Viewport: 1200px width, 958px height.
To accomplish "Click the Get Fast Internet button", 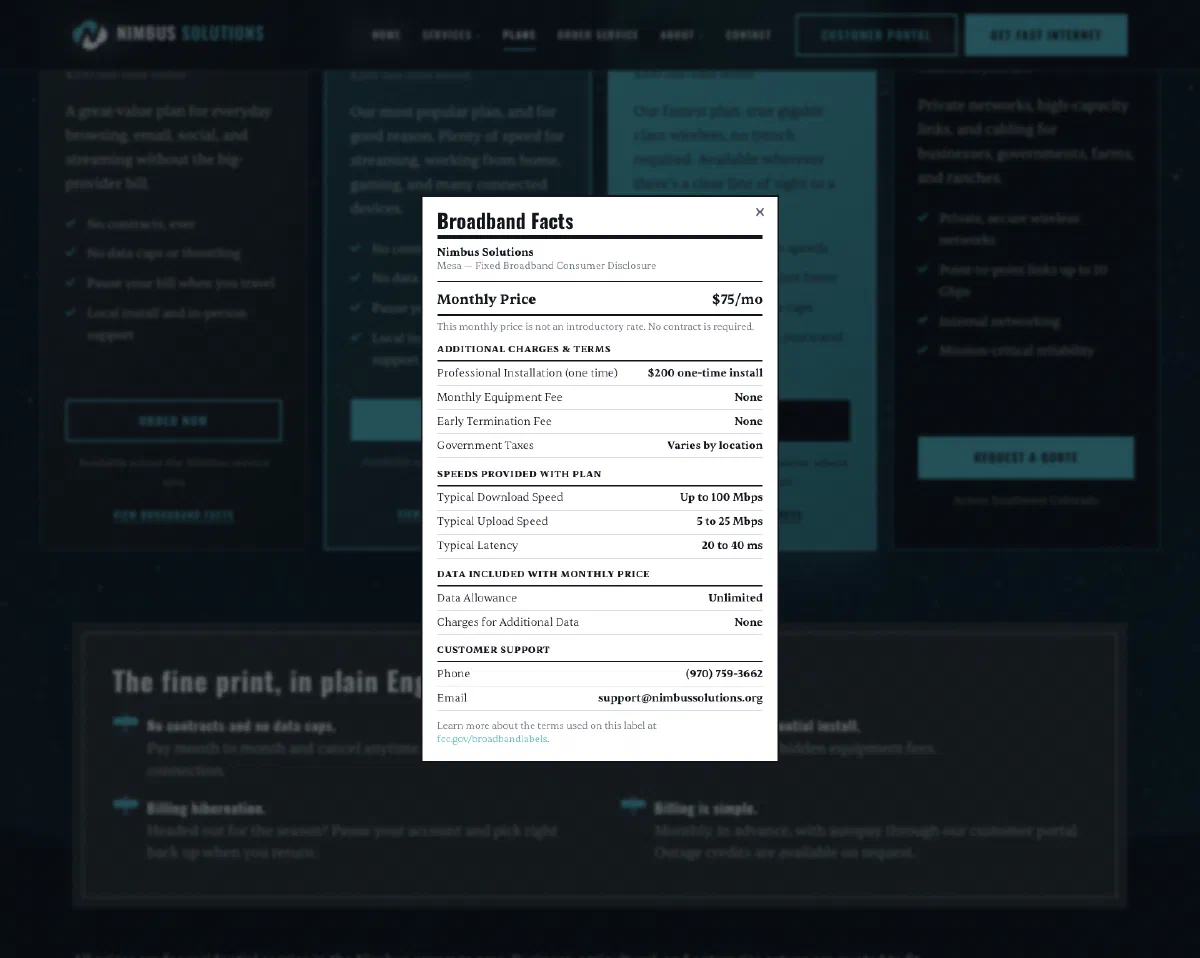I will pos(1046,35).
